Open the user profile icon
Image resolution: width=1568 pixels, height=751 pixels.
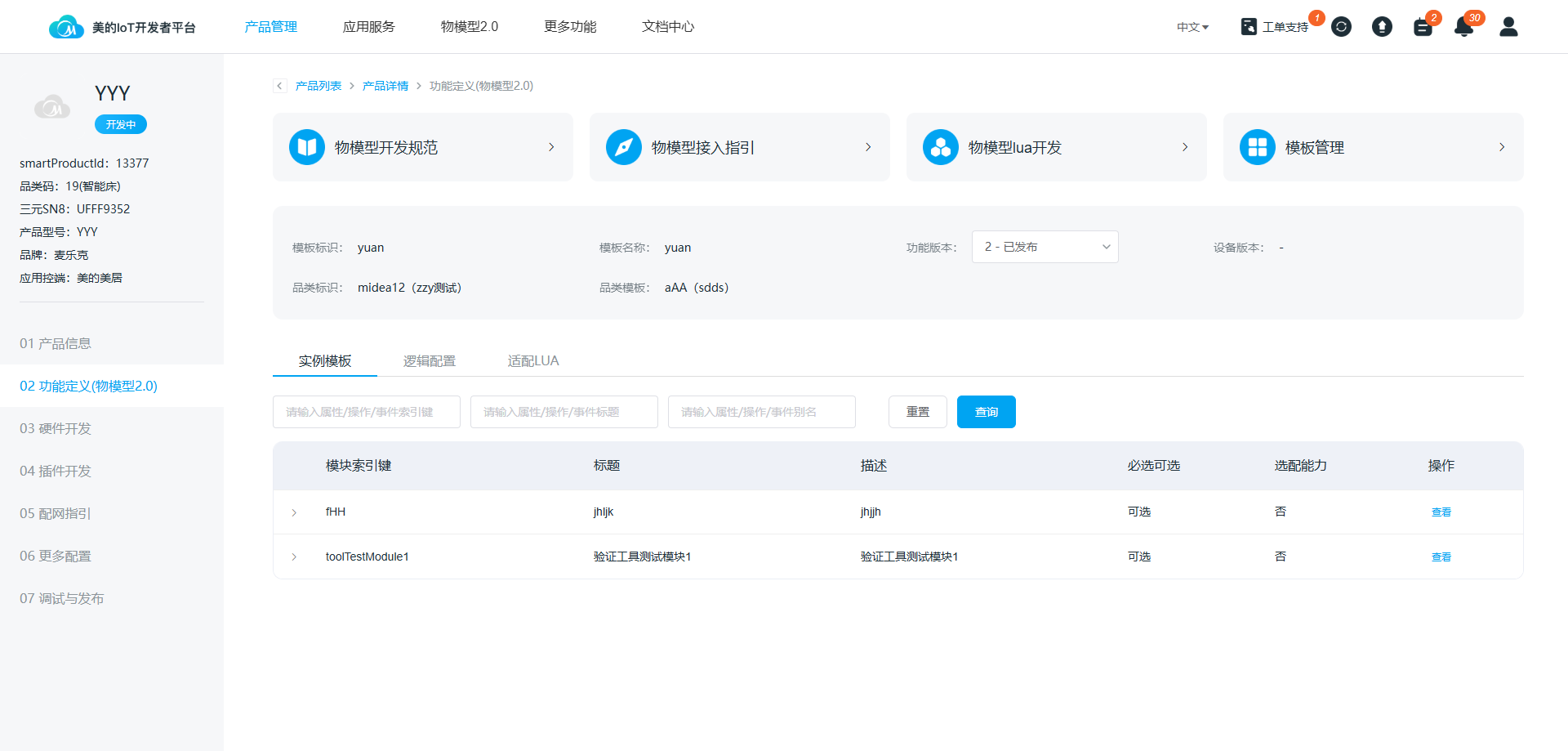[1508, 27]
